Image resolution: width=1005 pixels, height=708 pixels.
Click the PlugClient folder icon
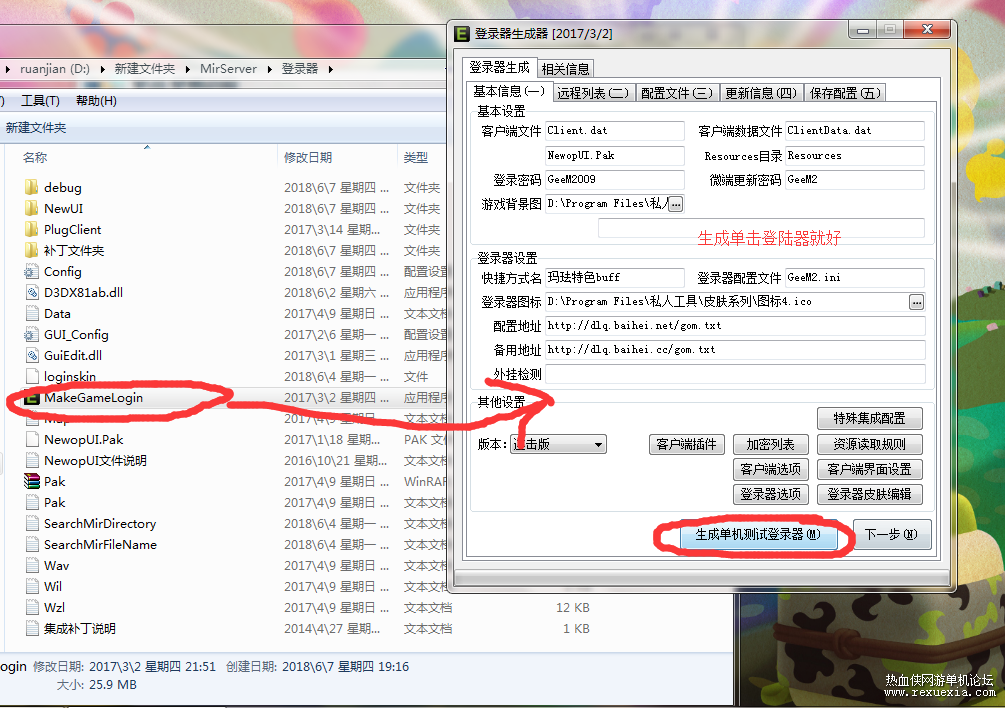click(x=31, y=229)
